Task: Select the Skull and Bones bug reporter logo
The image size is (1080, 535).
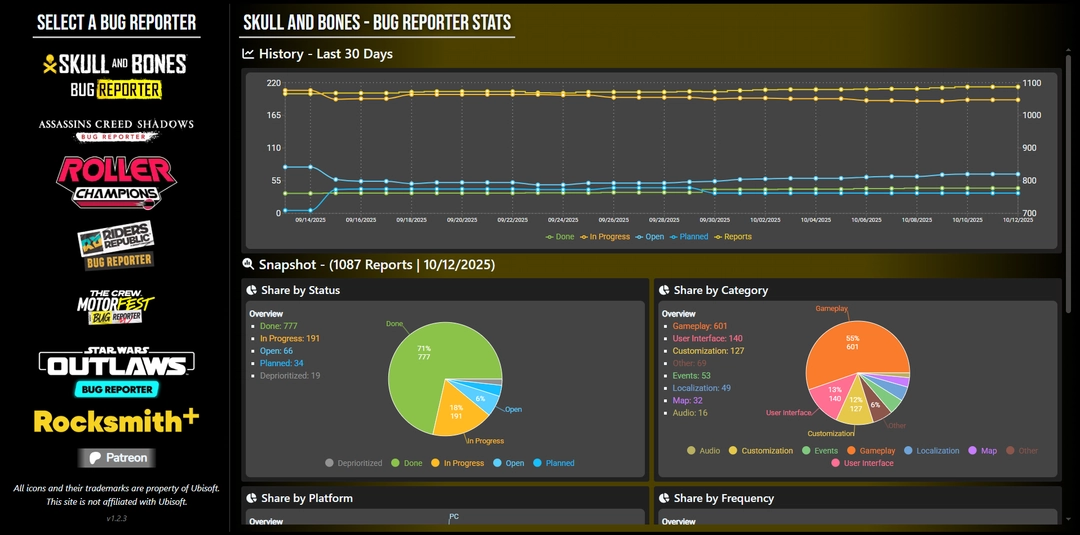Action: [x=115, y=76]
